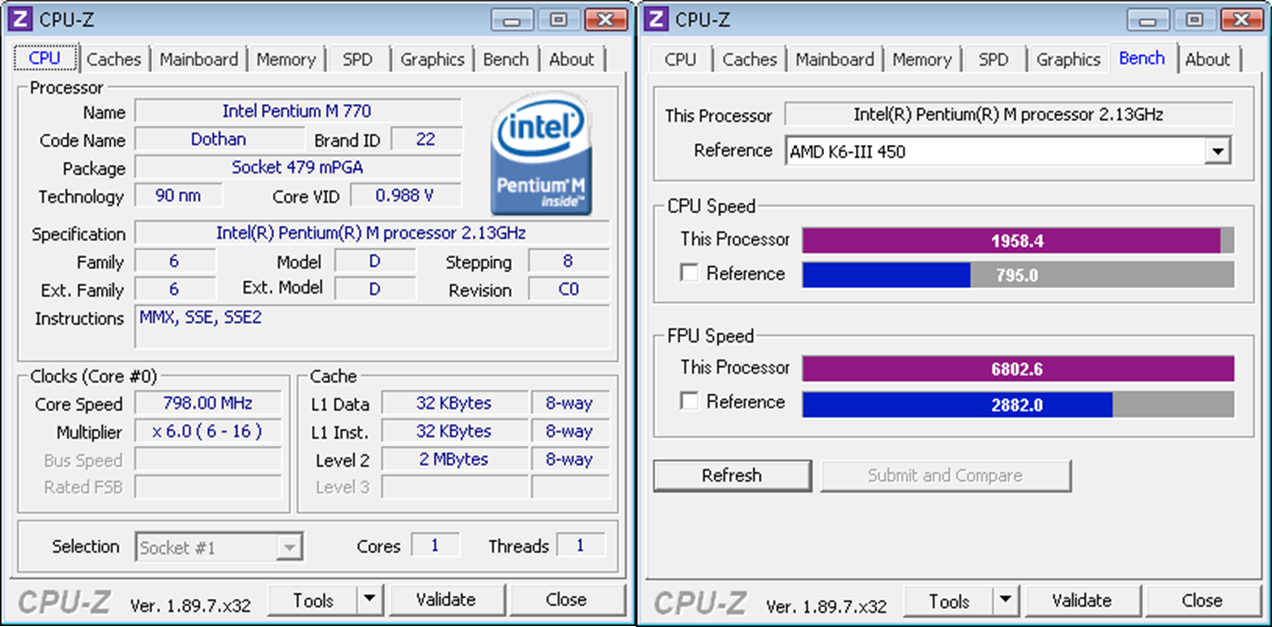Click the Stepping value 8
1272x627 pixels.
(568, 262)
